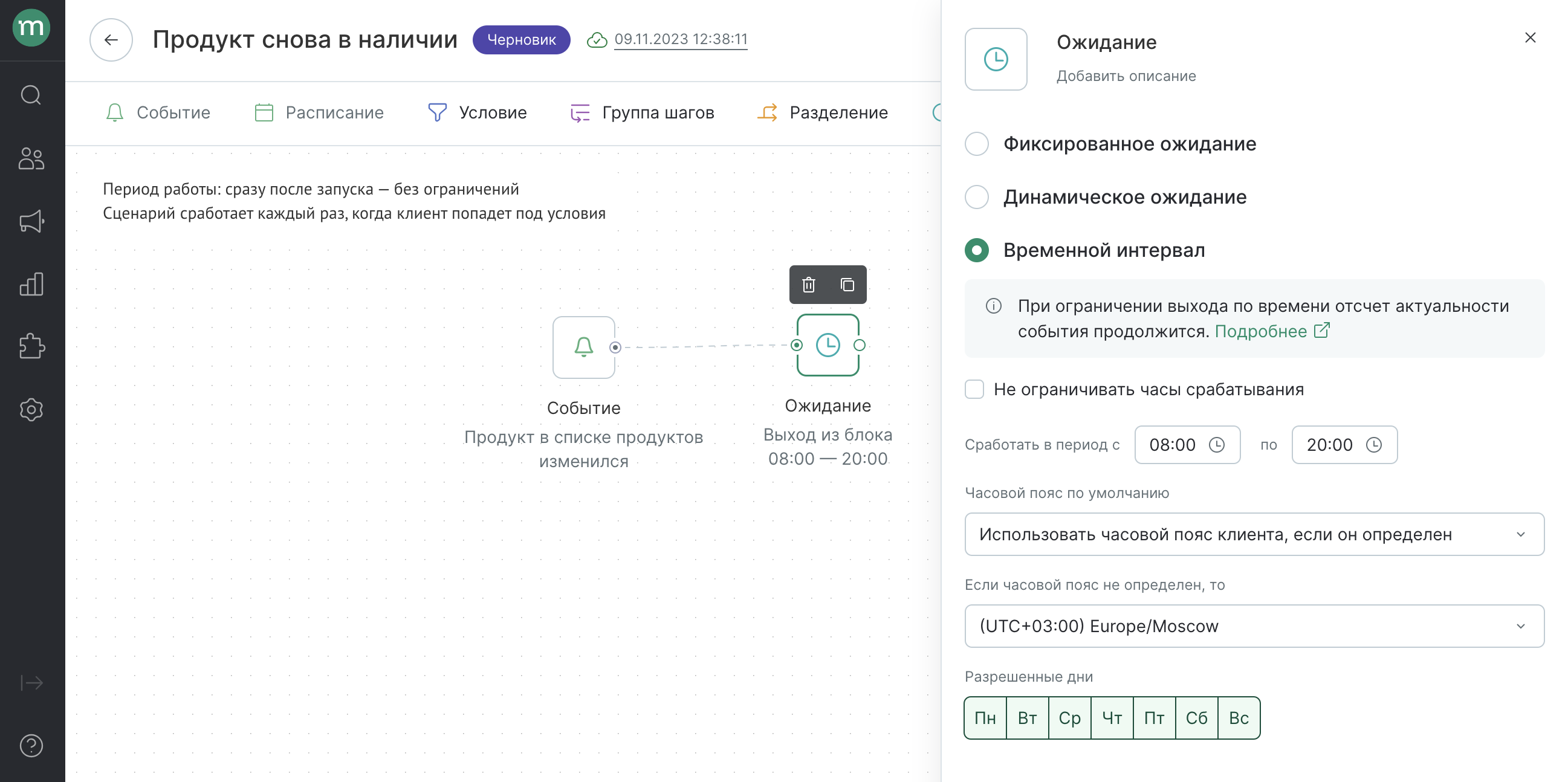The width and height of the screenshot is (1568, 782).
Task: Enable Не ограничивать часы срабатывания checkbox
Action: [974, 389]
